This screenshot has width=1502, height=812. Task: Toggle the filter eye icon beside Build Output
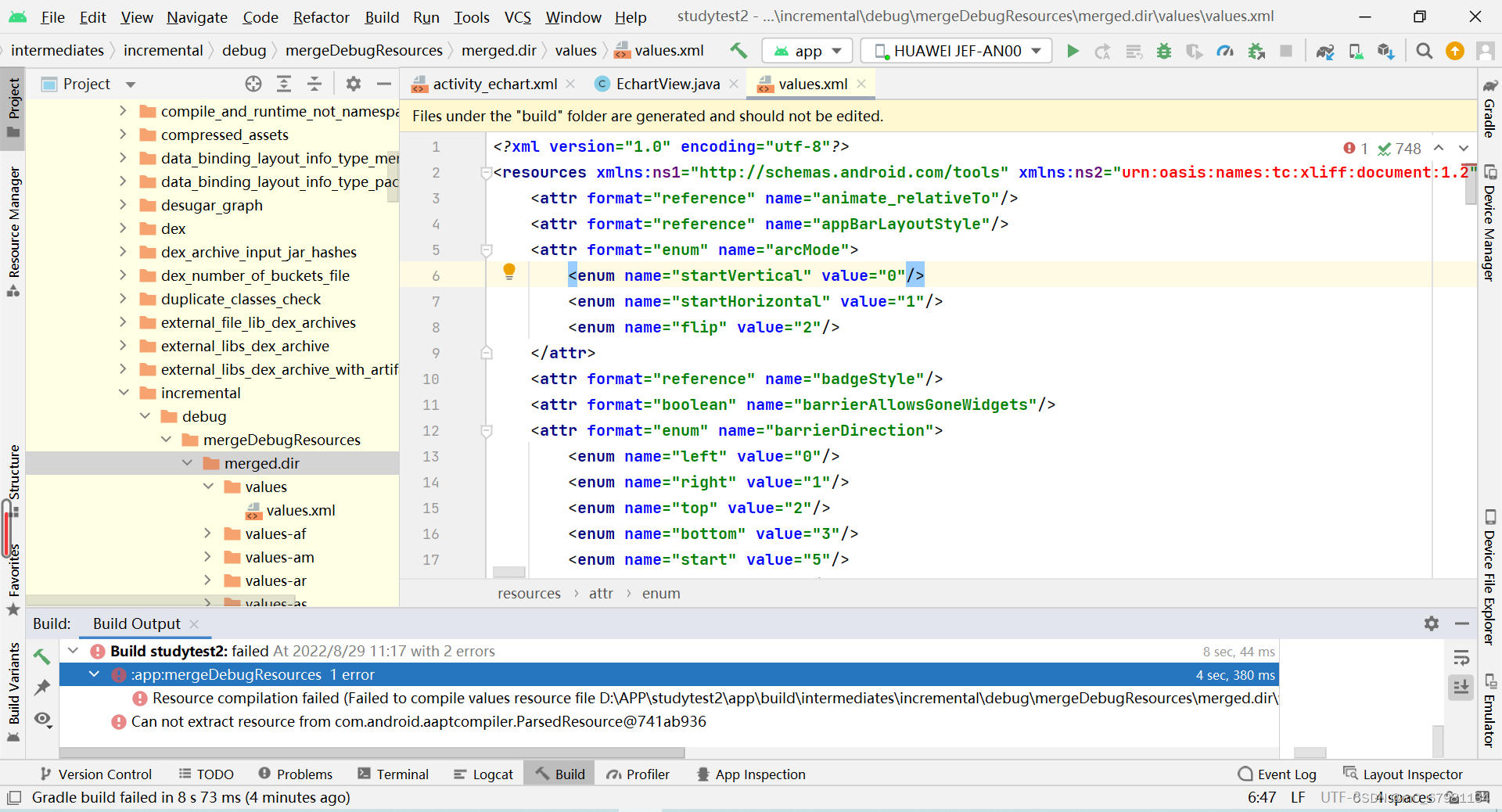pos(43,719)
